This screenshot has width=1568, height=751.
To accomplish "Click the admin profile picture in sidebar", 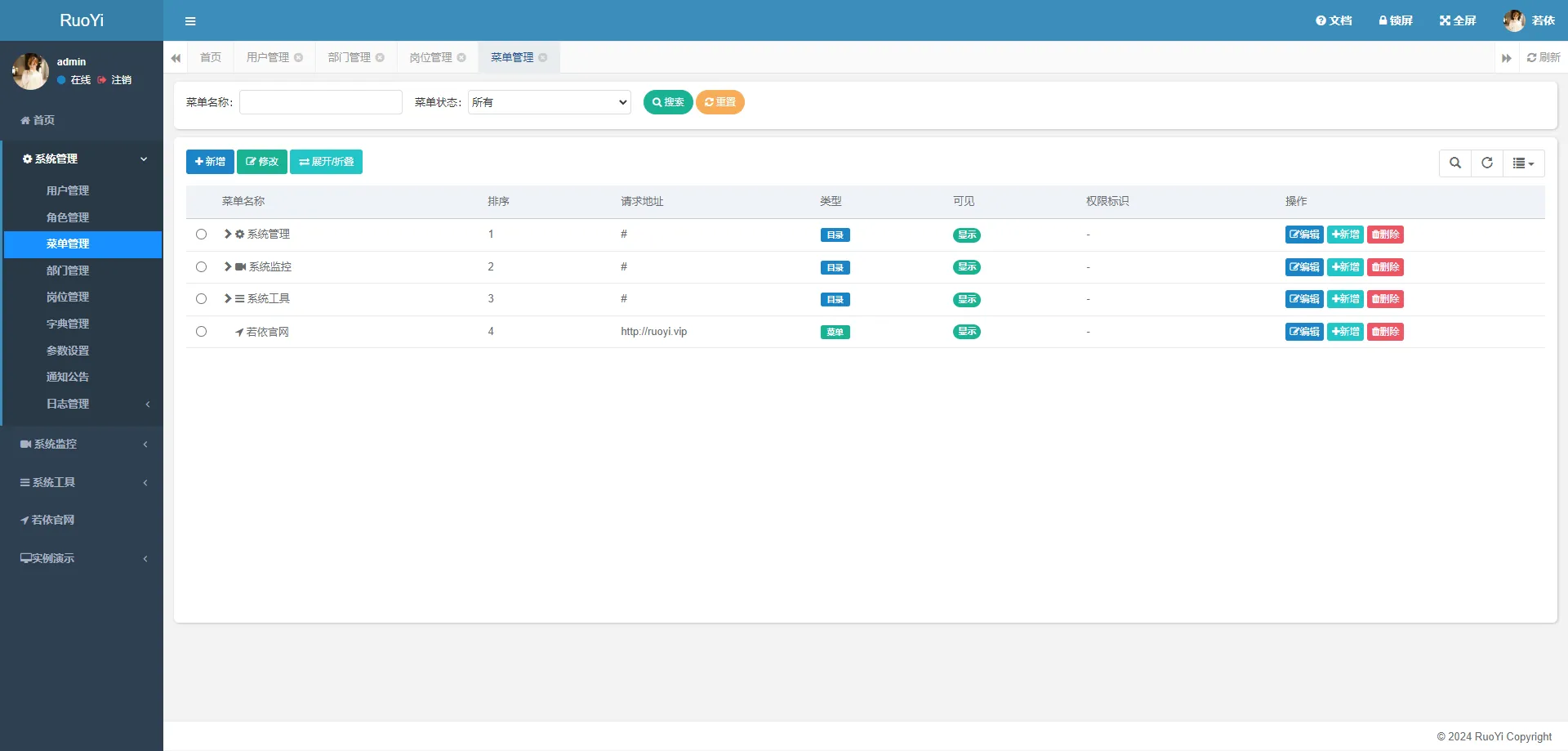I will (30, 71).
